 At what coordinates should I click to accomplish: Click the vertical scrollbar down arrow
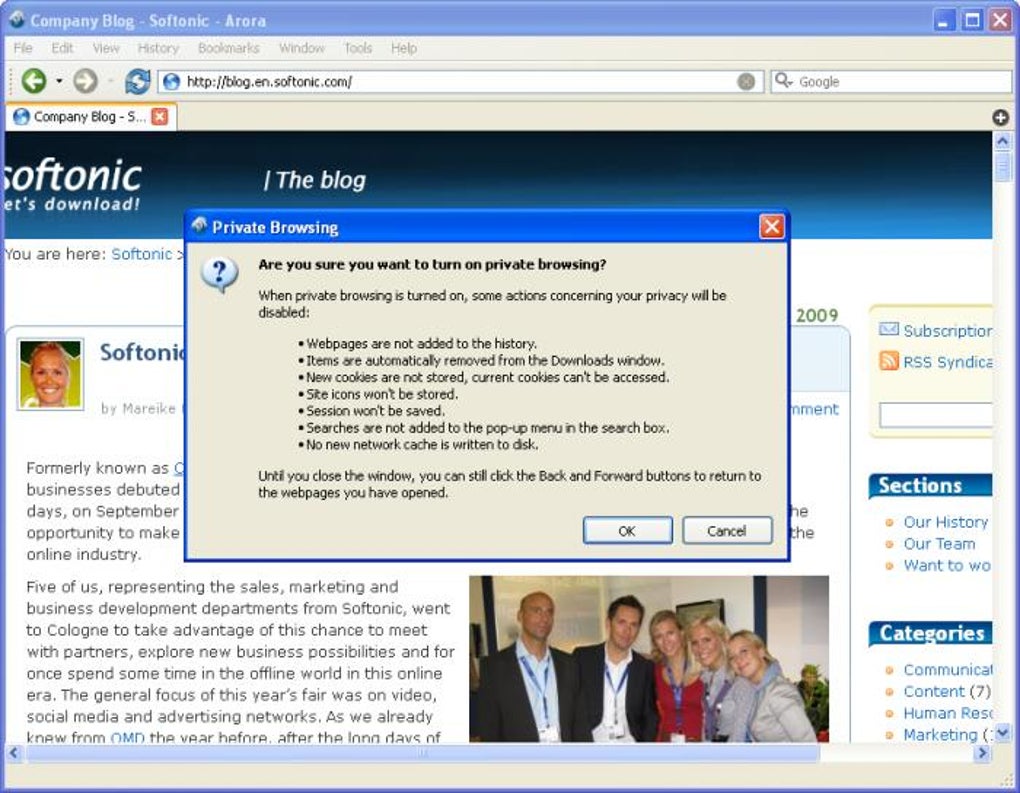click(x=1002, y=733)
